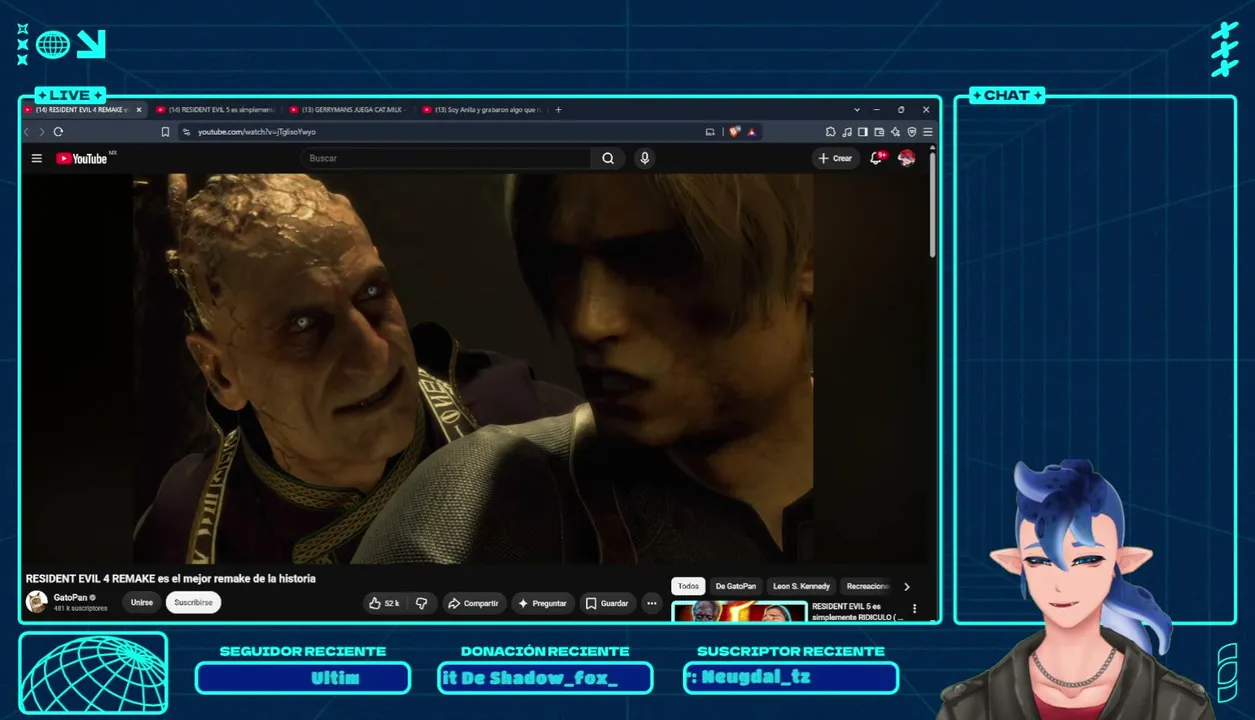The height and width of the screenshot is (720, 1255).
Task: Open the Brave Rewards triangle icon
Action: [x=750, y=131]
